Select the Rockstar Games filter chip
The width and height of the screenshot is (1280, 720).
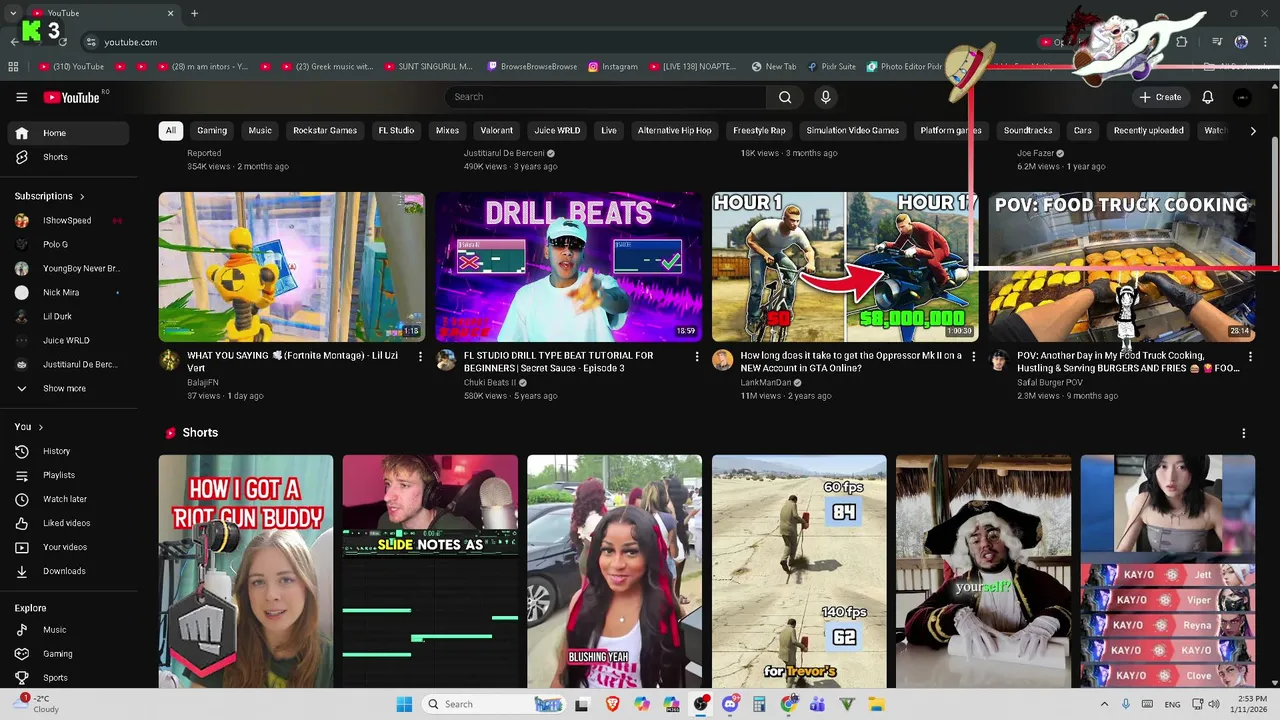325,130
